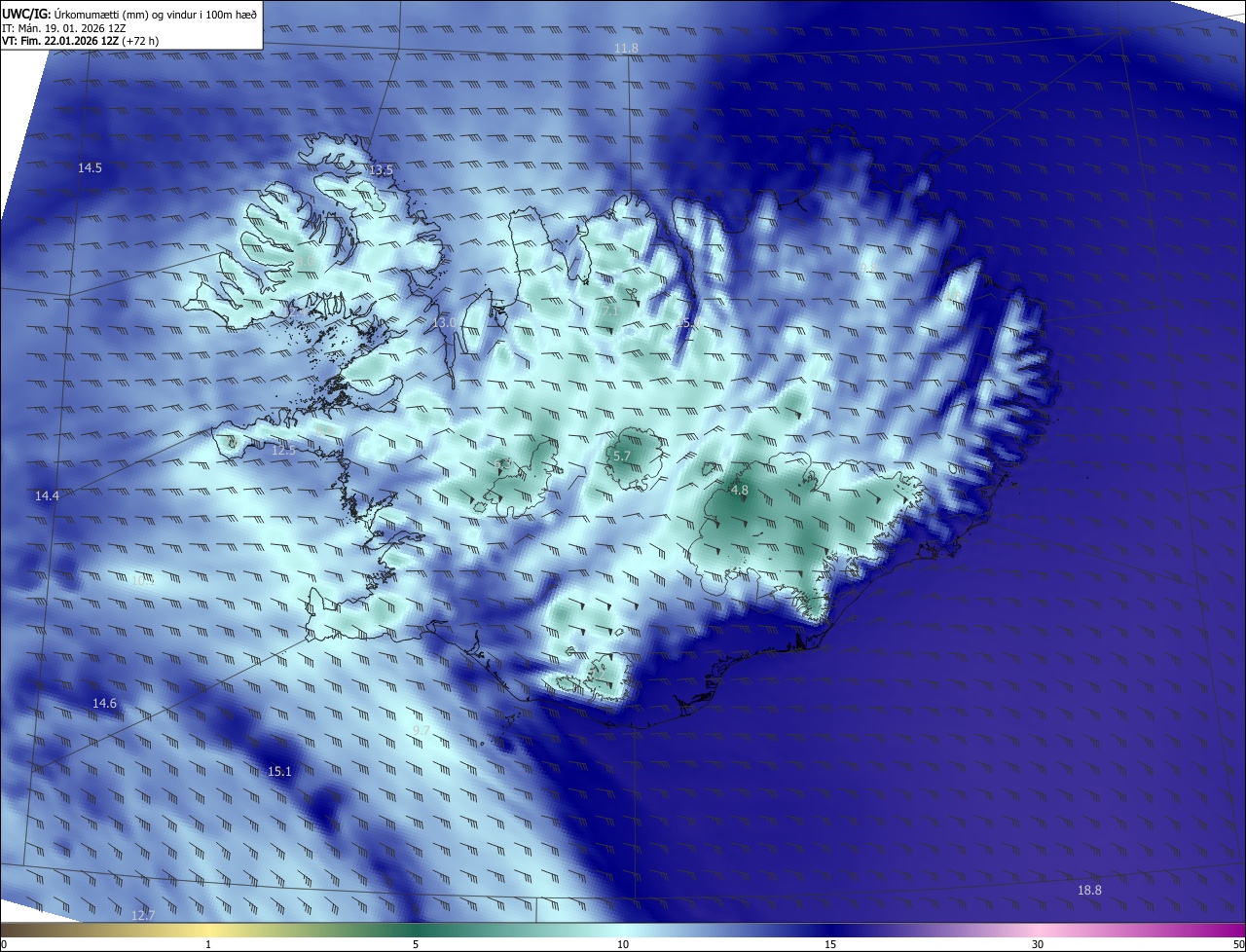Click the value 7.1 in northern Iceland

tap(608, 311)
